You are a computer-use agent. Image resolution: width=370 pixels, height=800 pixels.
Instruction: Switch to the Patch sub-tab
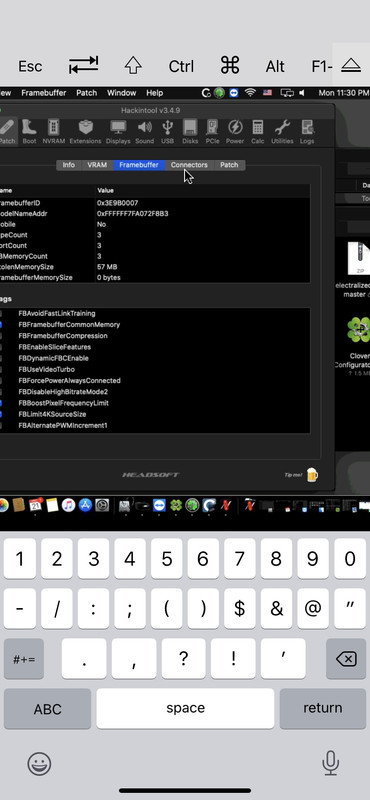pyautogui.click(x=229, y=165)
